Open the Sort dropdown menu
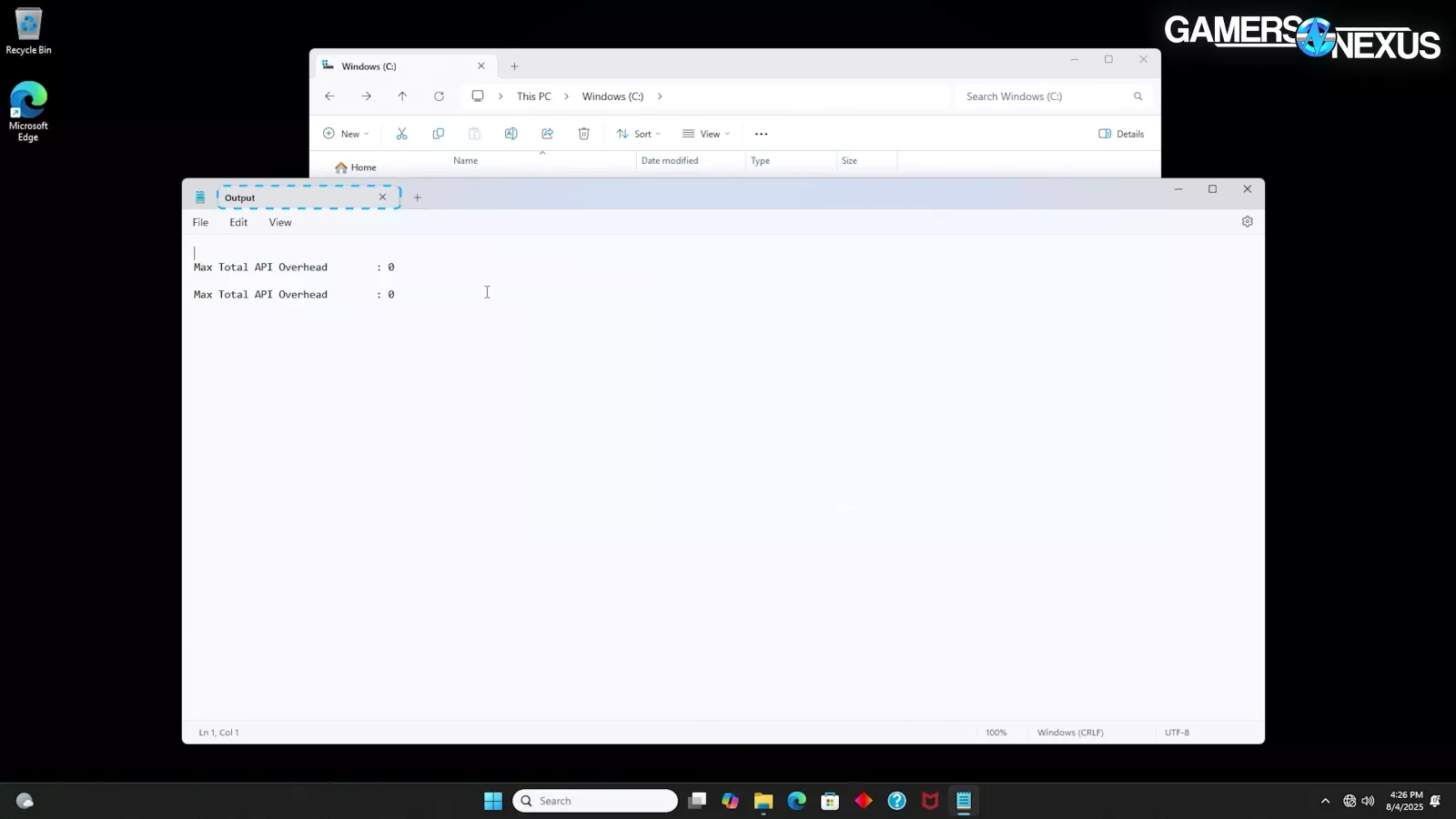Image resolution: width=1456 pixels, height=819 pixels. tap(639, 134)
